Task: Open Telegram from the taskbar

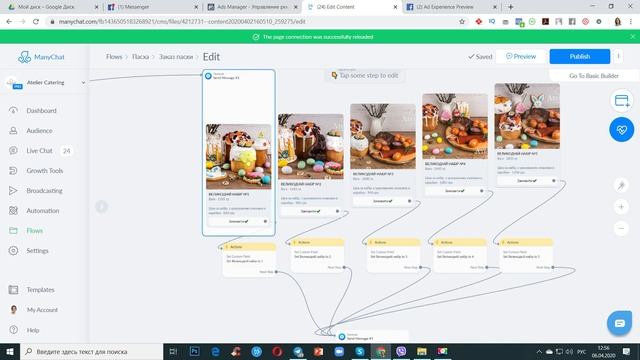Action: (298, 351)
